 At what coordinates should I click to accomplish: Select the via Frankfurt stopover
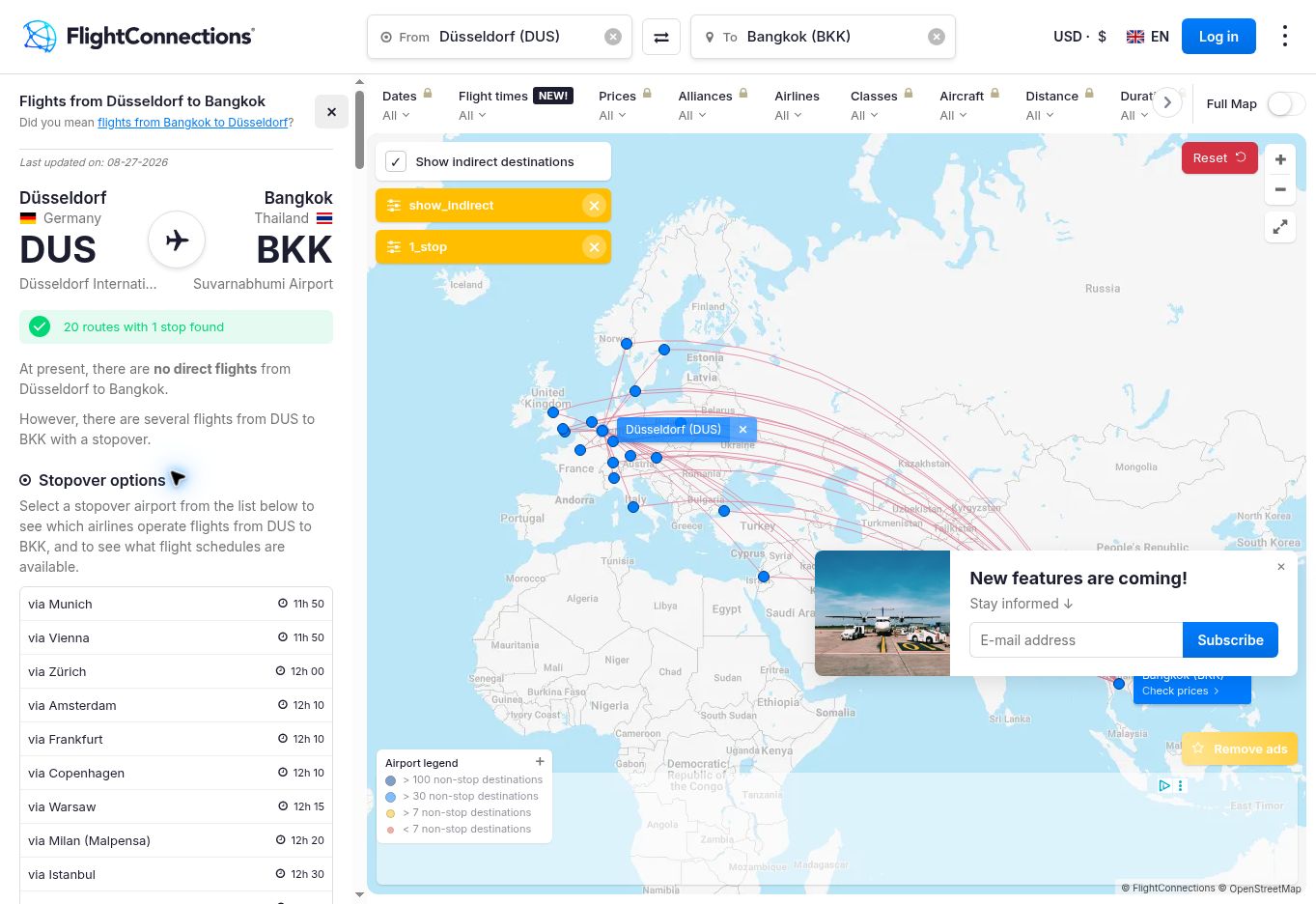176,739
